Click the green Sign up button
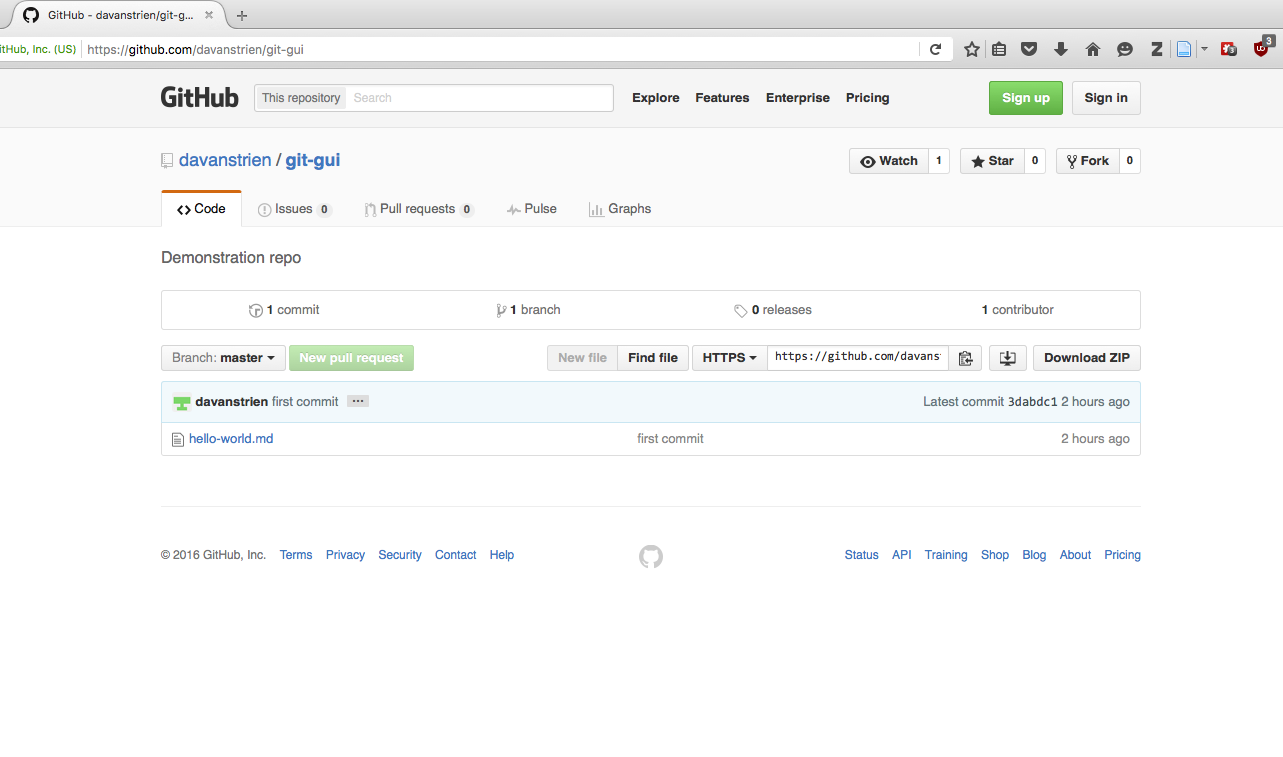The image size is (1283, 757). [1025, 97]
